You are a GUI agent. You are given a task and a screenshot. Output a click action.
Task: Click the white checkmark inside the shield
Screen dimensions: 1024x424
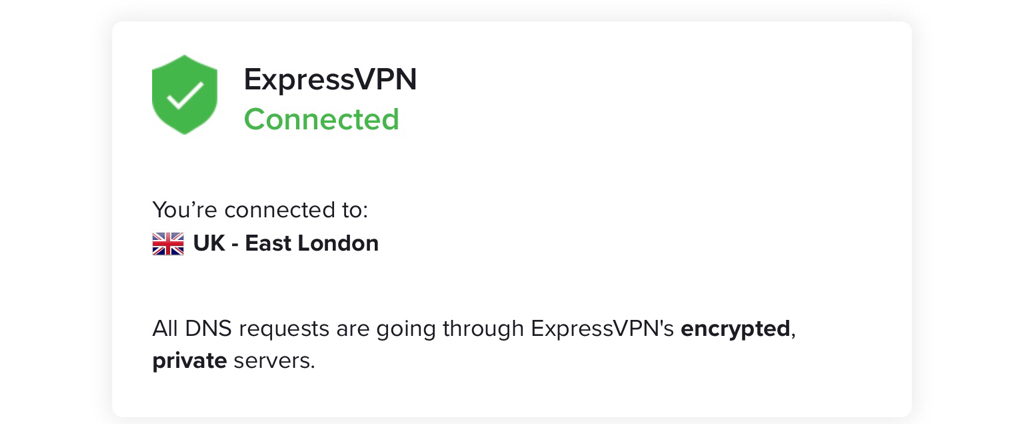185,96
